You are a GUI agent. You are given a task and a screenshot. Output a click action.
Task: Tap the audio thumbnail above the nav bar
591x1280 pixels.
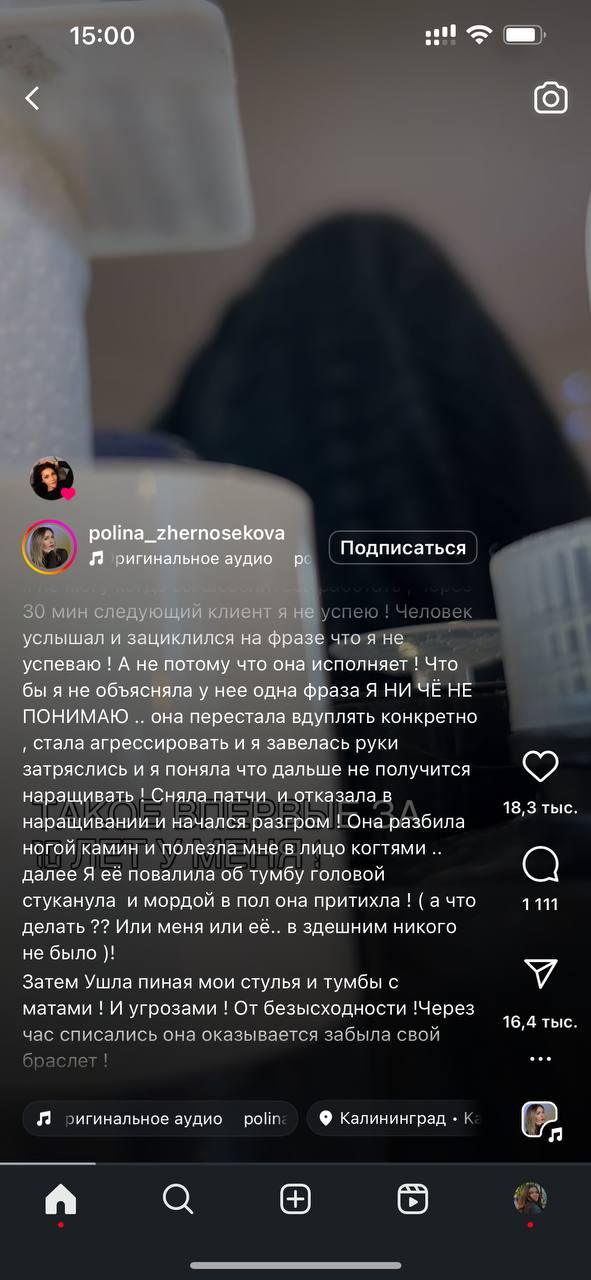coord(541,1119)
